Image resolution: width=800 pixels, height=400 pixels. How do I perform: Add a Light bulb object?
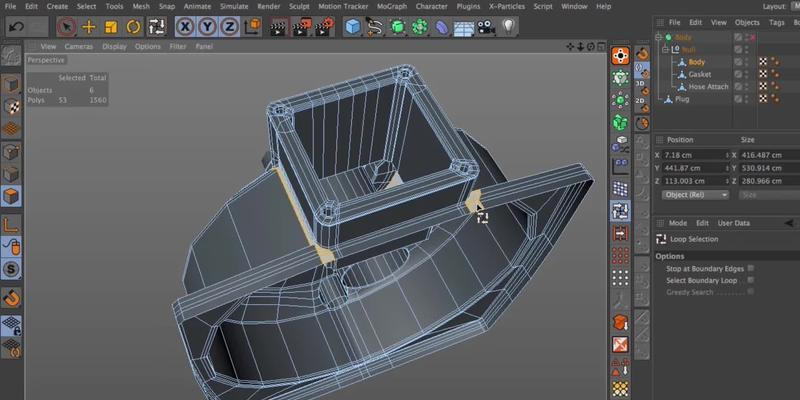click(508, 27)
